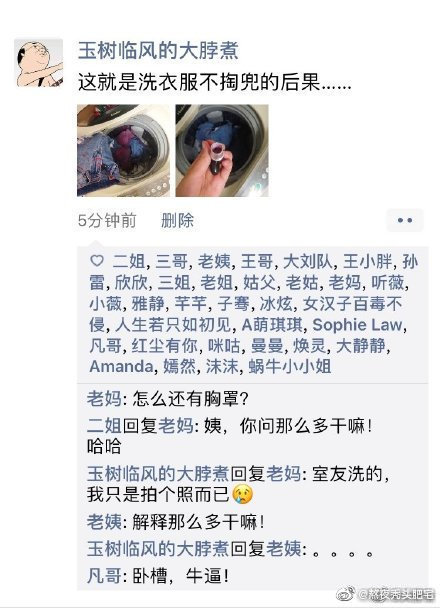
Task: Open liker profile Sophie Law
Action: point(357,325)
